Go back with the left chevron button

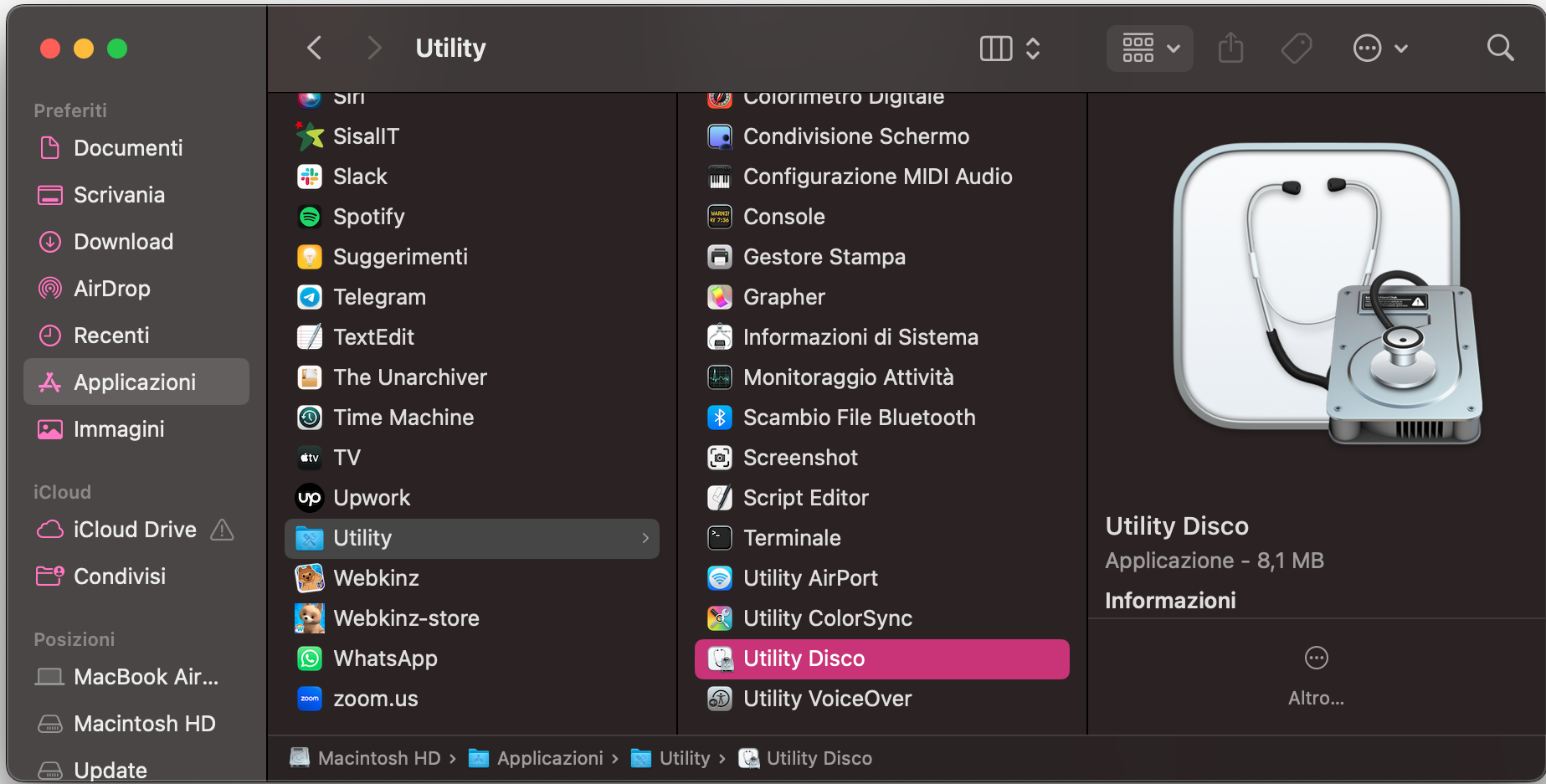315,48
